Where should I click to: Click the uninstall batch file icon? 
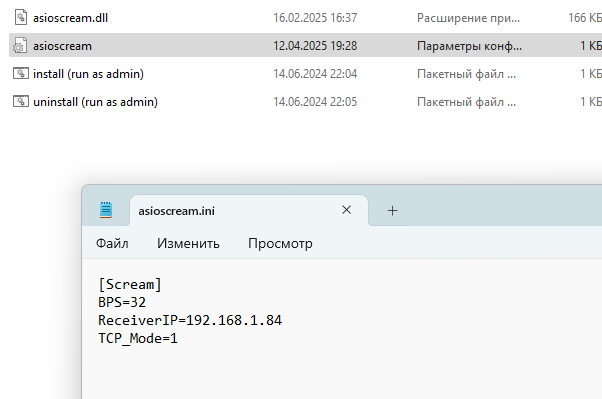[21, 101]
